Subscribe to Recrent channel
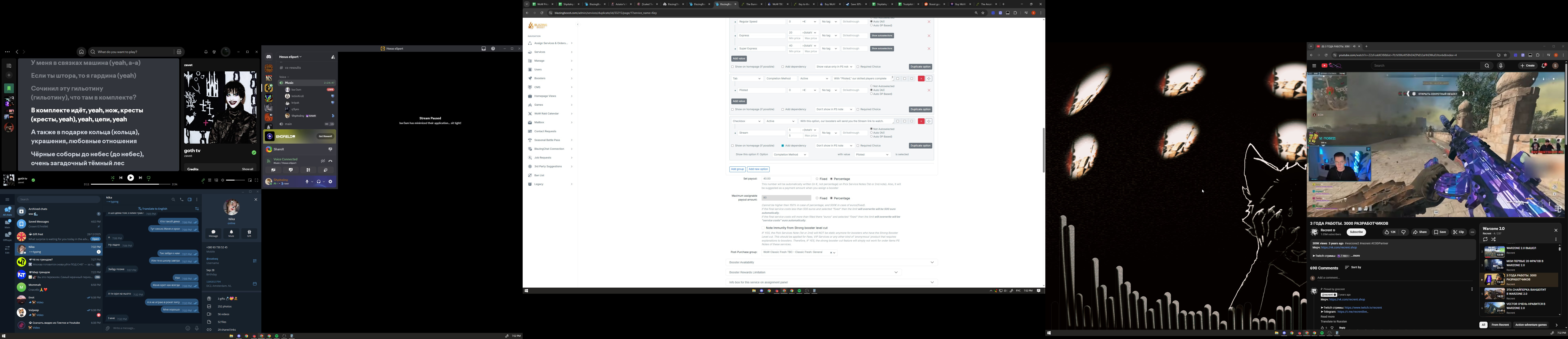This screenshot has width=1568, height=339. [x=1356, y=232]
